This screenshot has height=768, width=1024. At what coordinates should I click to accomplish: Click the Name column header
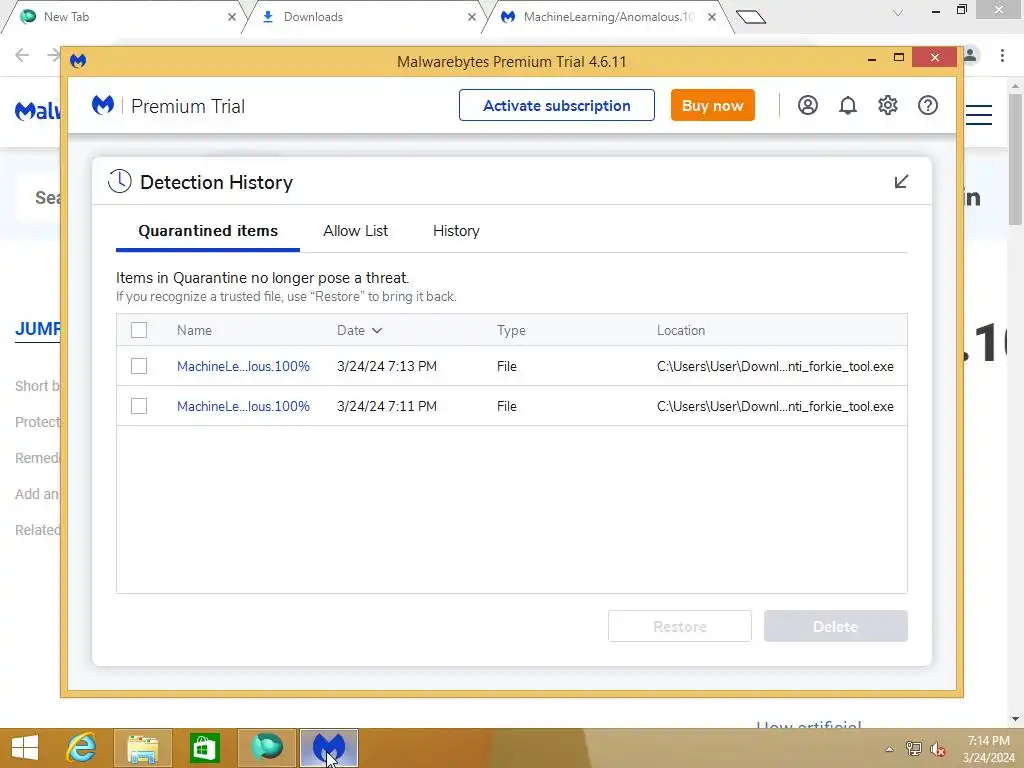[x=194, y=330]
